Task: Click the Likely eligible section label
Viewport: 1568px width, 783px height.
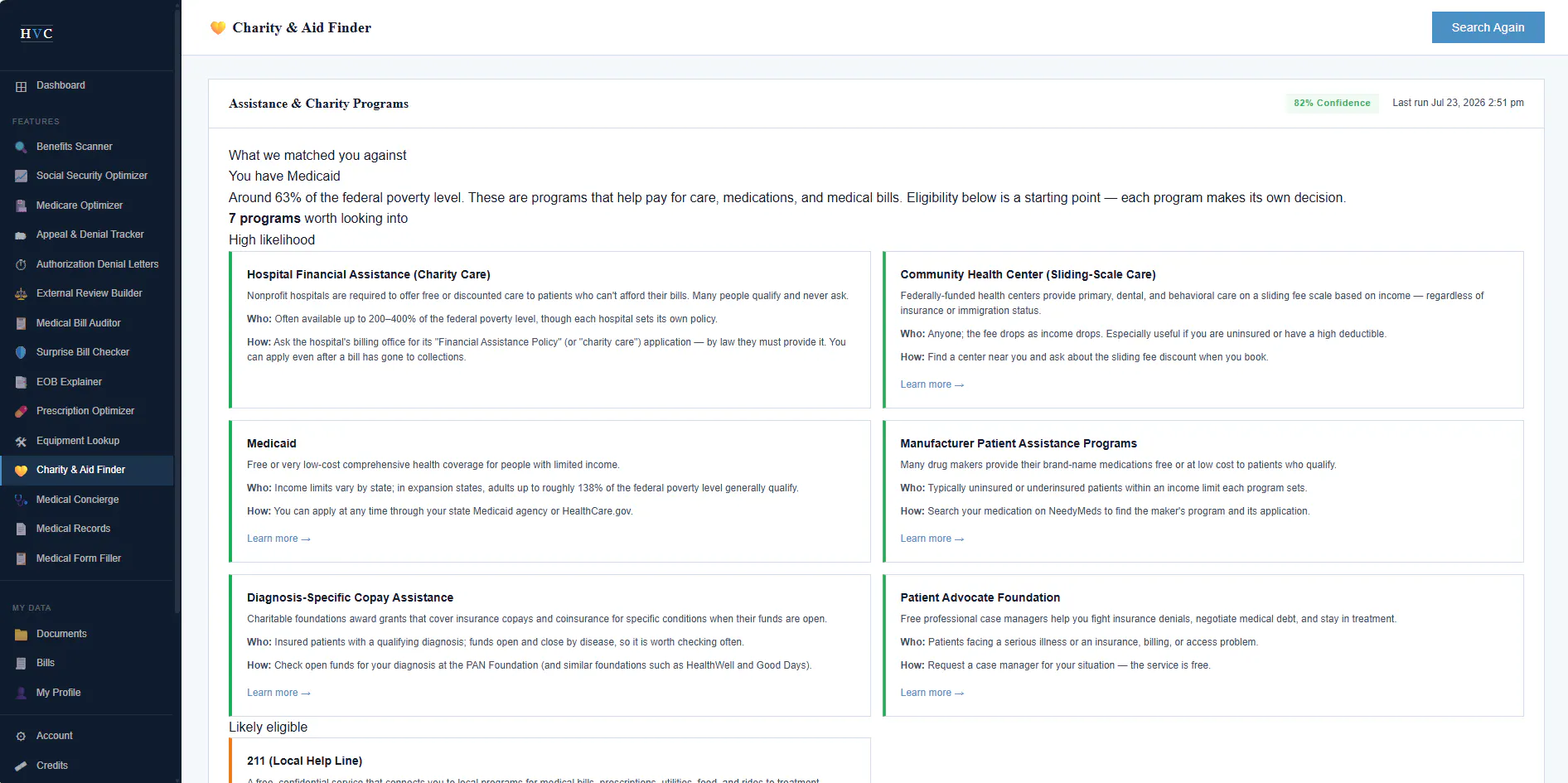Action: tap(268, 727)
